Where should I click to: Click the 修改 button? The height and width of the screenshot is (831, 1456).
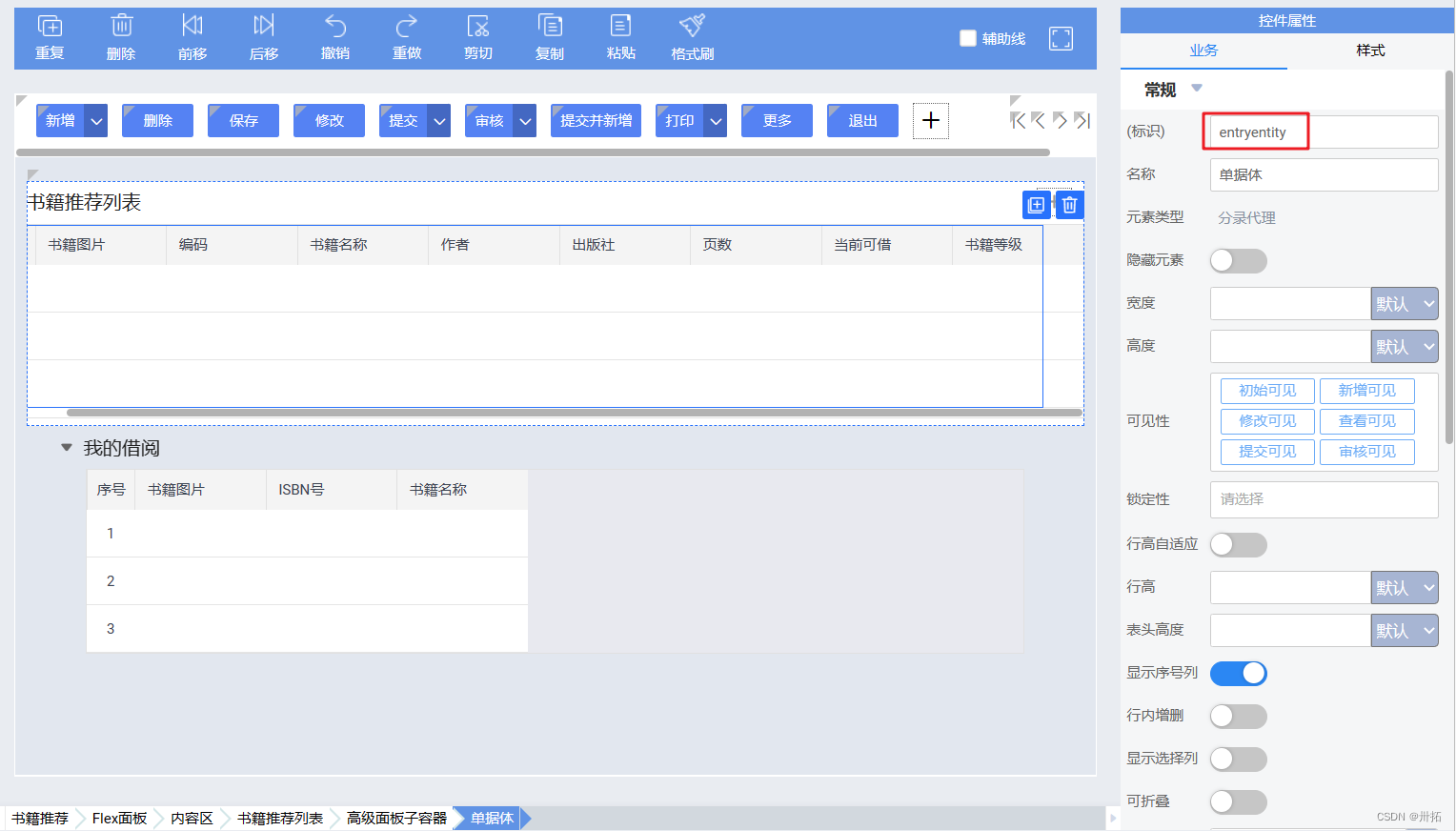(329, 121)
